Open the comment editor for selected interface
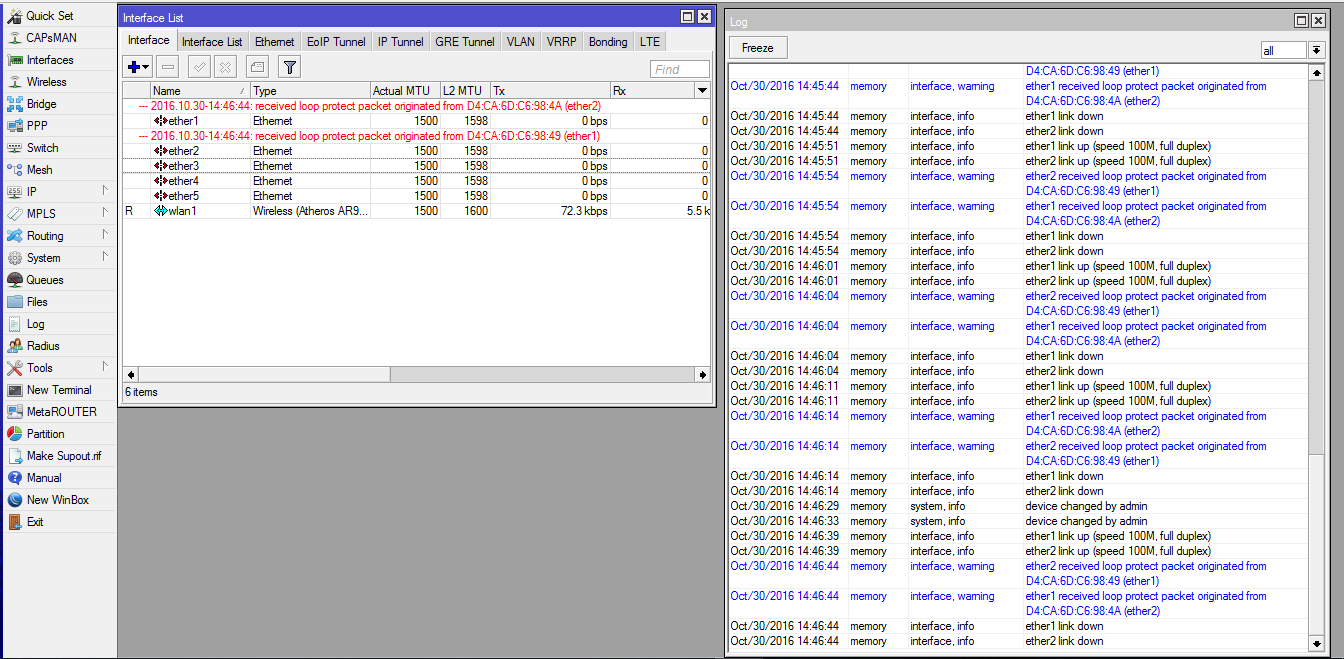 pyautogui.click(x=257, y=66)
